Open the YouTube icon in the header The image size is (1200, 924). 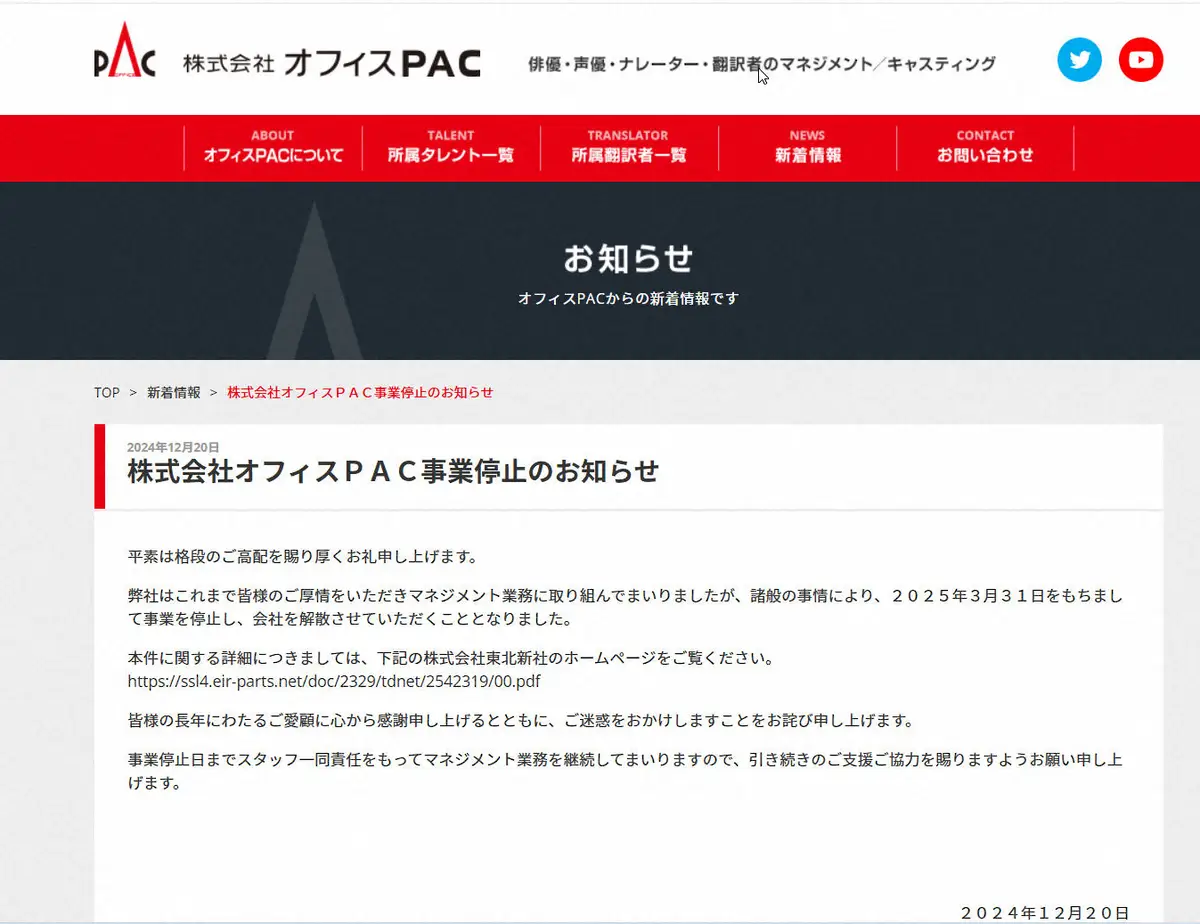(x=1140, y=60)
